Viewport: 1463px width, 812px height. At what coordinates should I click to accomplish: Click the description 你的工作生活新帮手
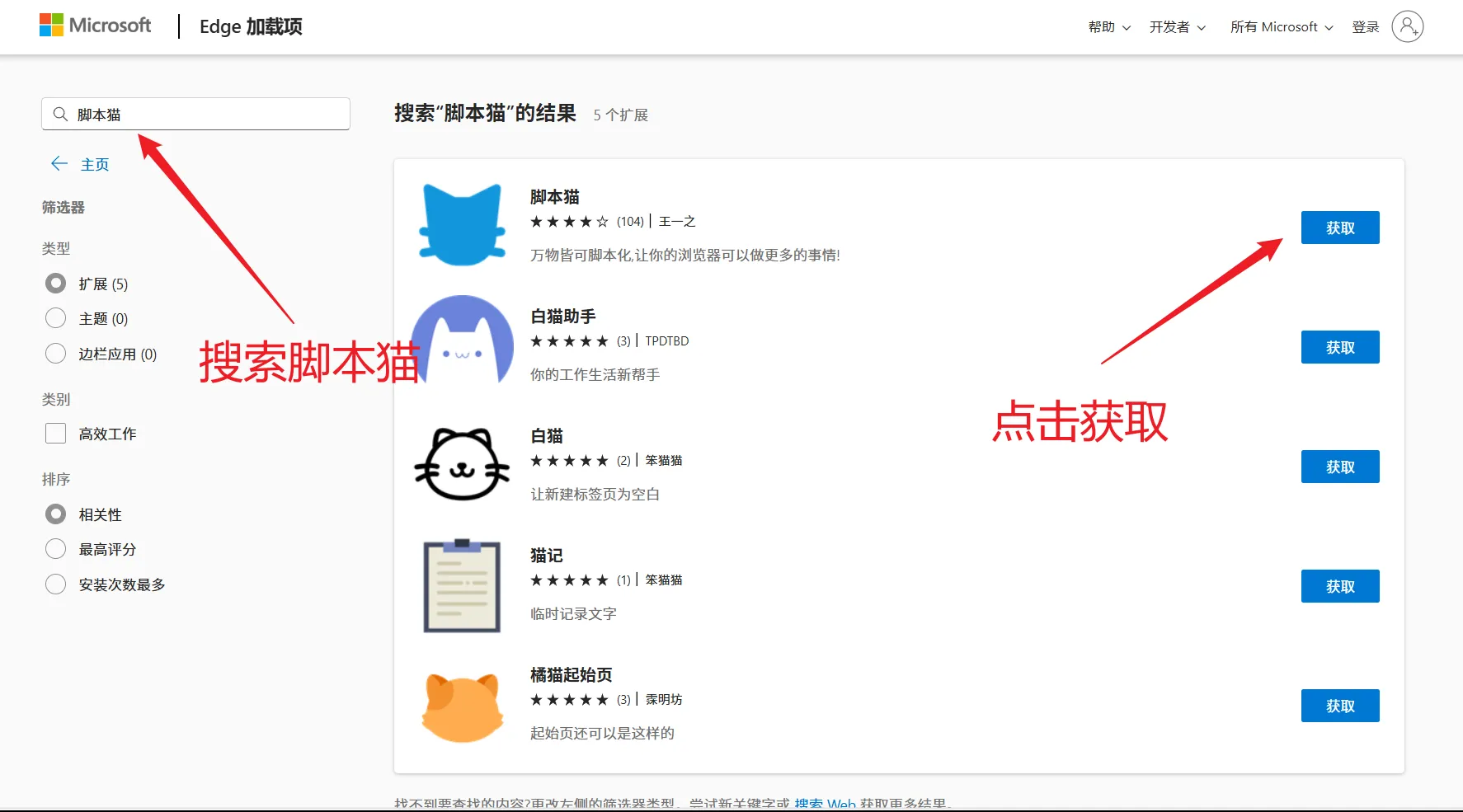coord(595,374)
